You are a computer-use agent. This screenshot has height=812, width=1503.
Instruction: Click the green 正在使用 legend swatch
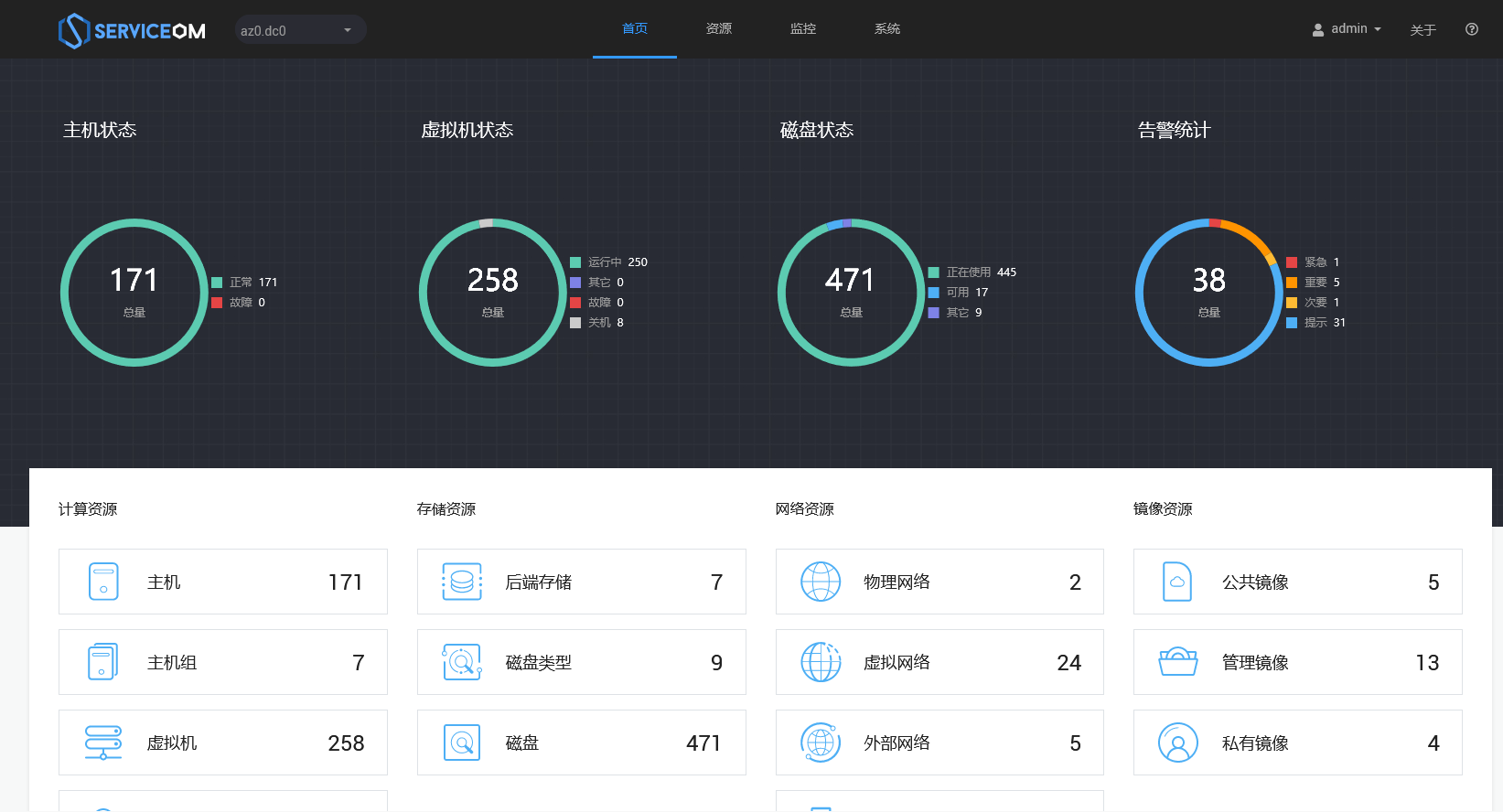pos(934,272)
